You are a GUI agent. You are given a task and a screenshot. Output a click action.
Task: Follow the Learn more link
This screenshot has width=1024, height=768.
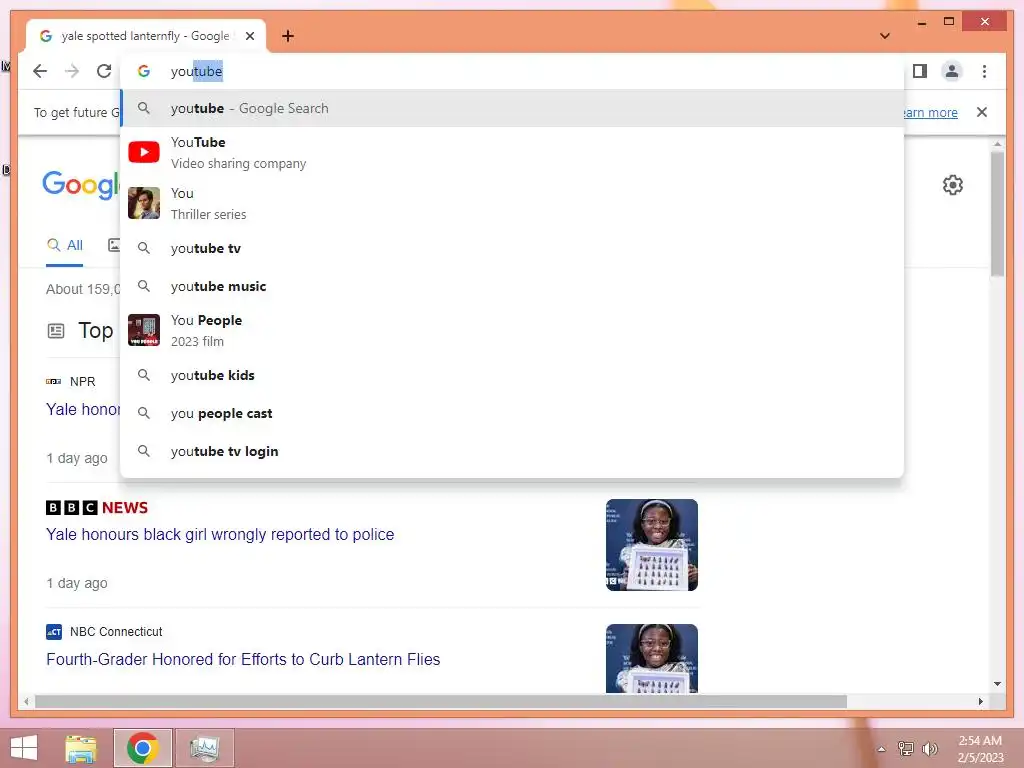click(929, 112)
